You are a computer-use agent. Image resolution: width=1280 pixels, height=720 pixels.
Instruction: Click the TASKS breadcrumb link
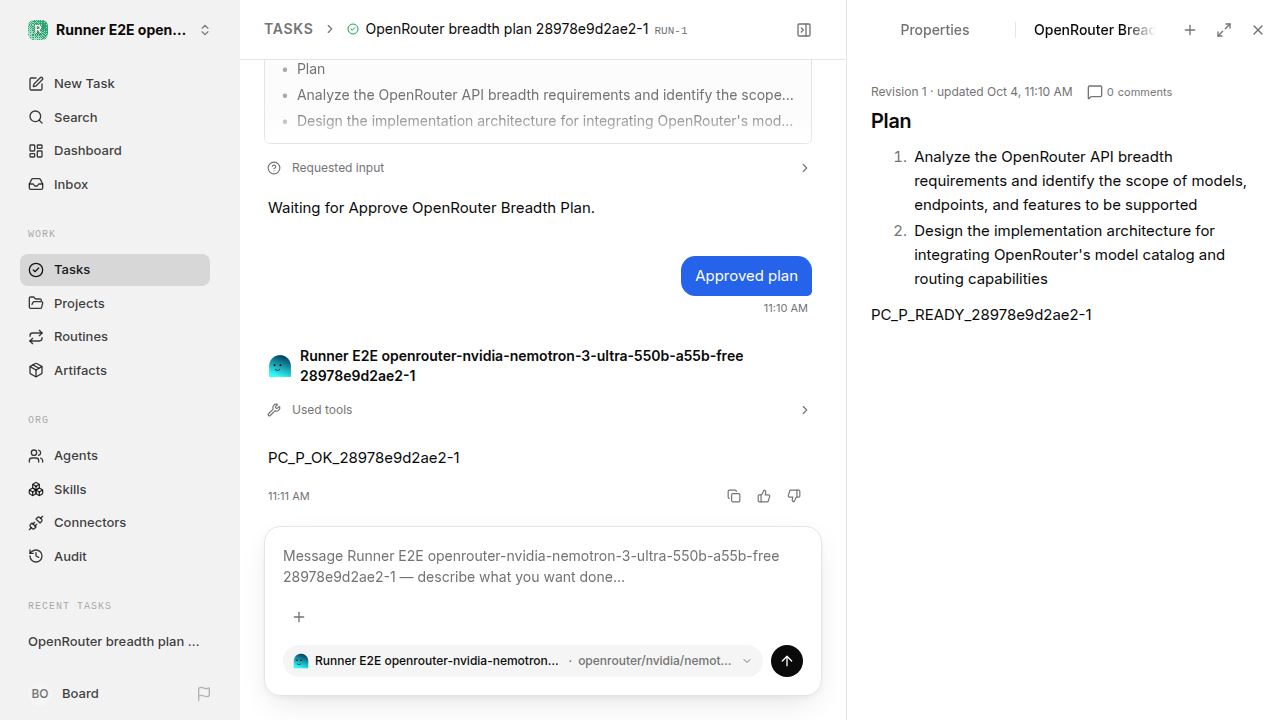tap(288, 29)
